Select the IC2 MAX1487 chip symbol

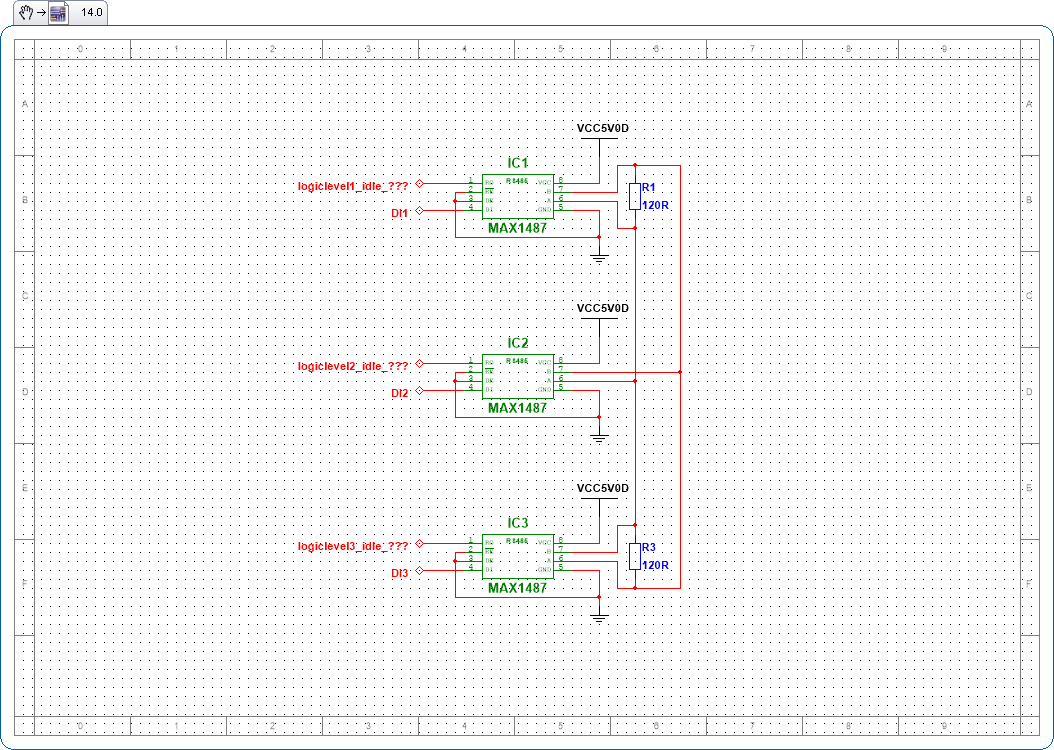click(x=518, y=376)
